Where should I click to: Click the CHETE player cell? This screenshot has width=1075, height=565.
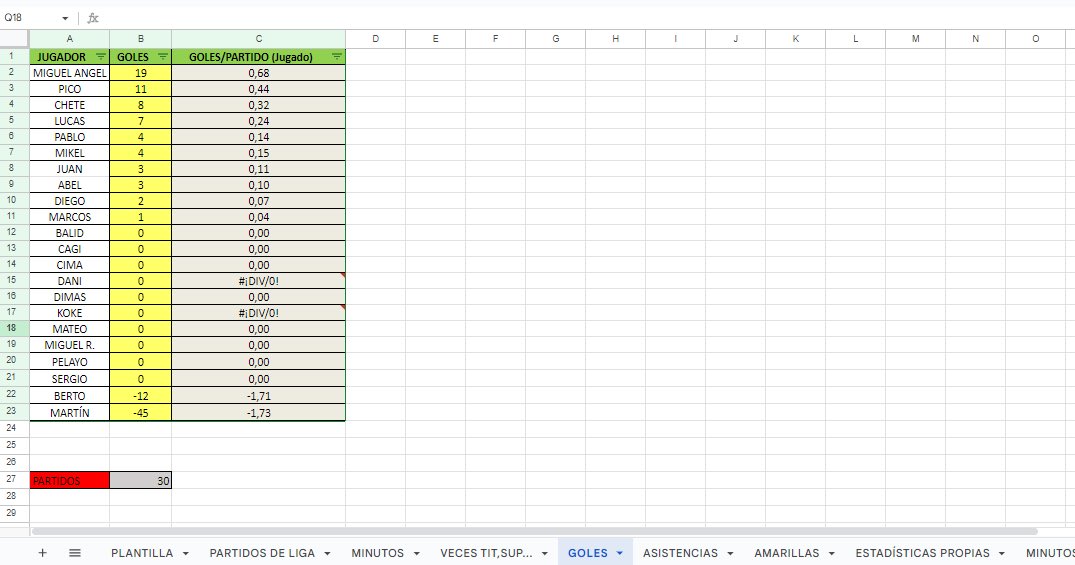tap(69, 105)
